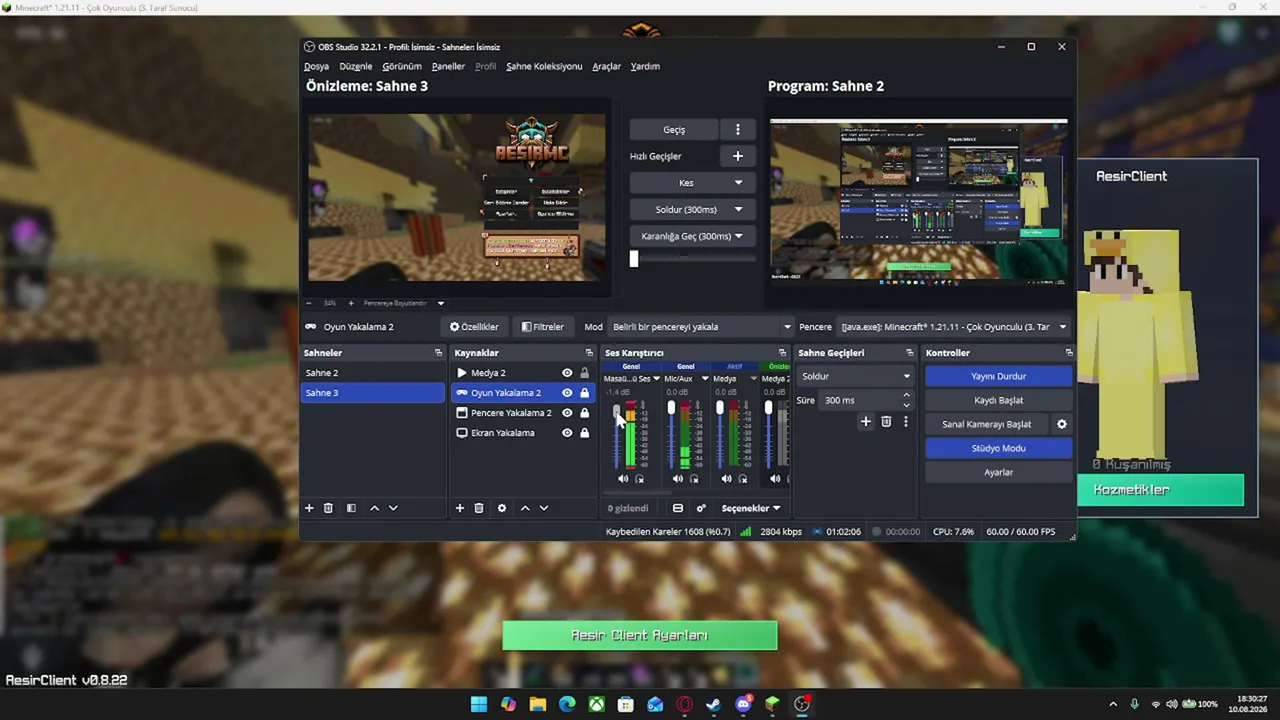This screenshot has width=1280, height=720.
Task: Expand the Mic/Aux channel menu arrow
Action: point(705,379)
